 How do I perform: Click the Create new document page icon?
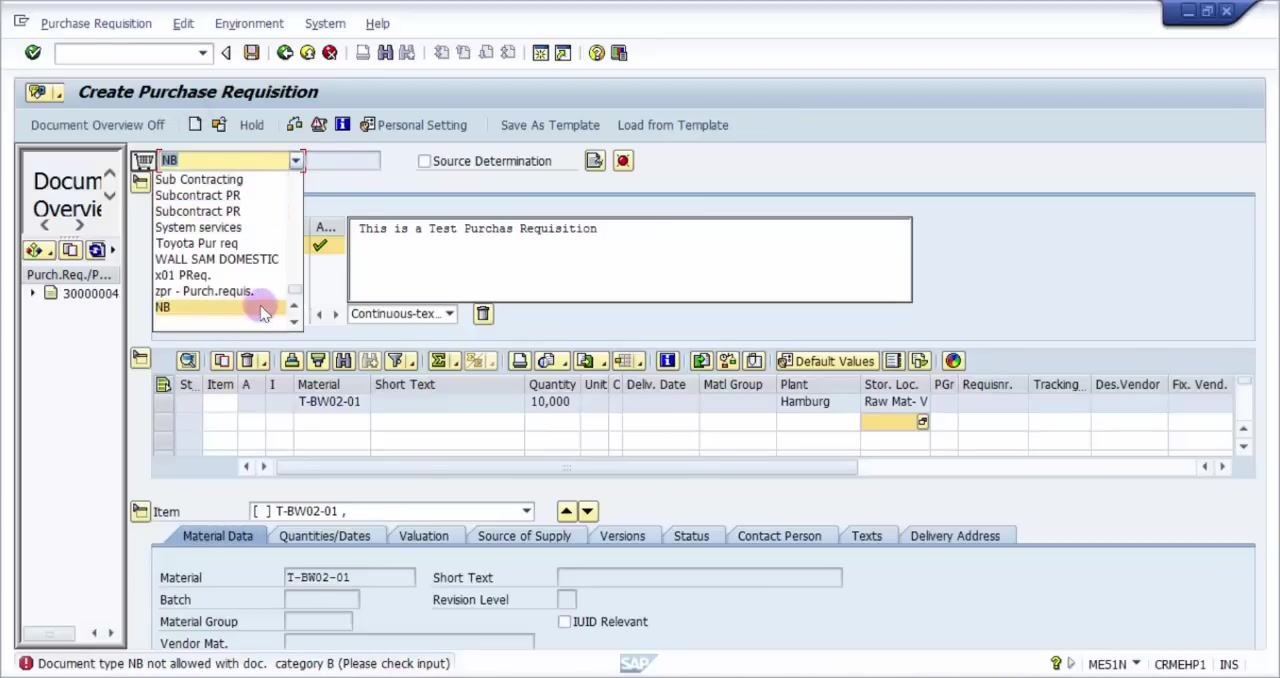coord(195,125)
